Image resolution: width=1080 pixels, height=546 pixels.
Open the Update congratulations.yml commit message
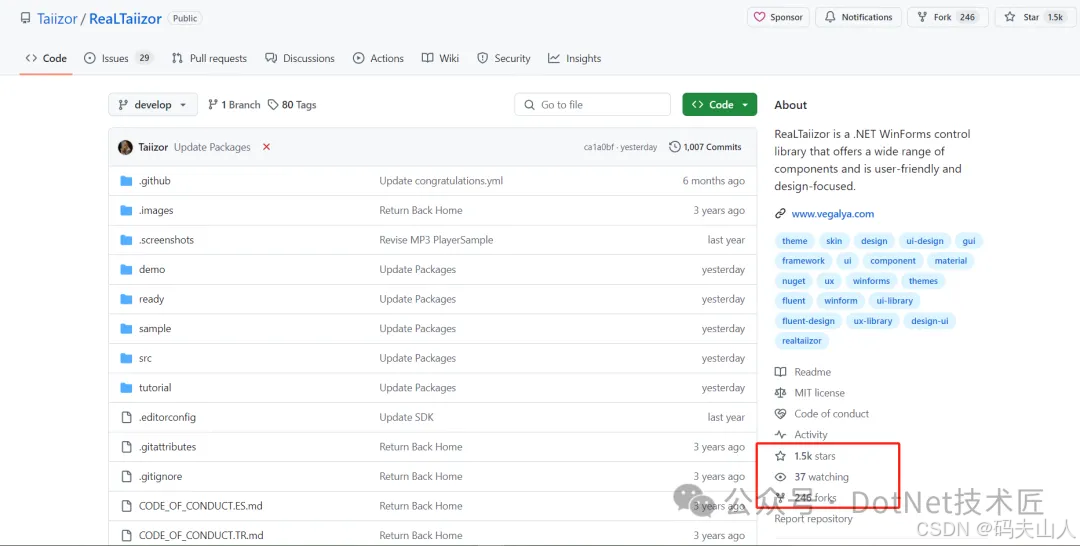[x=441, y=181]
